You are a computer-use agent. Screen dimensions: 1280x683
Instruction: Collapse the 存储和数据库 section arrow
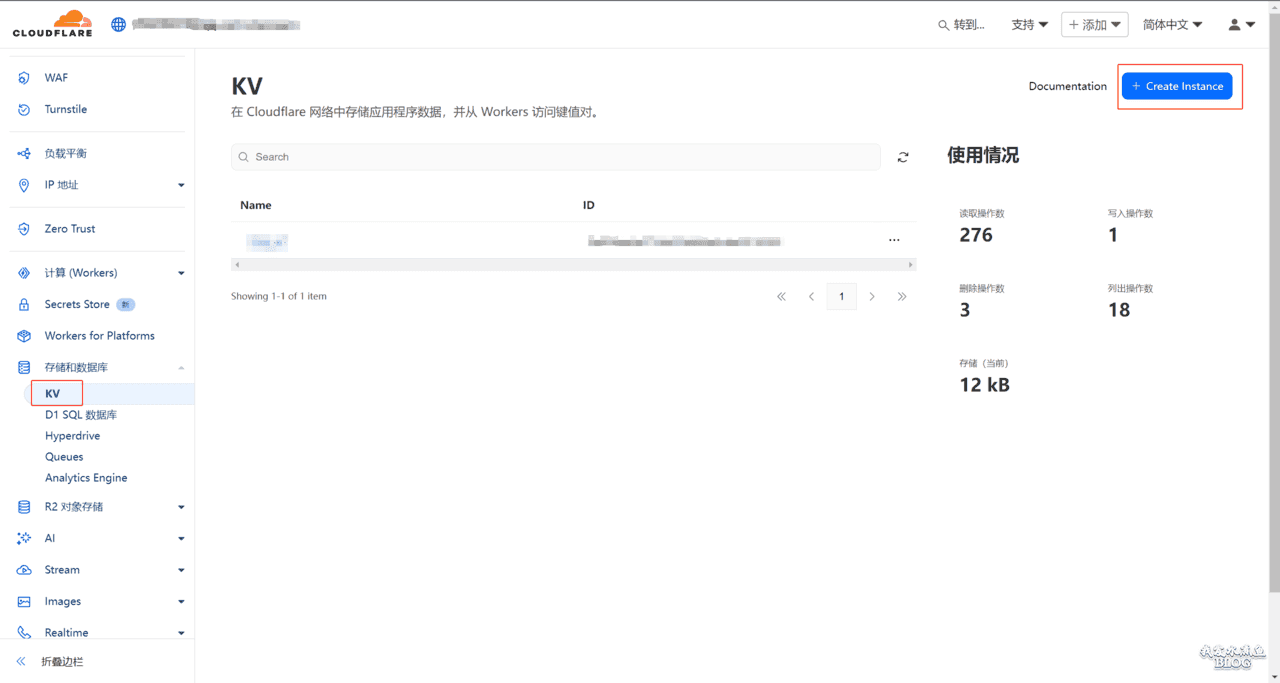pyautogui.click(x=181, y=368)
